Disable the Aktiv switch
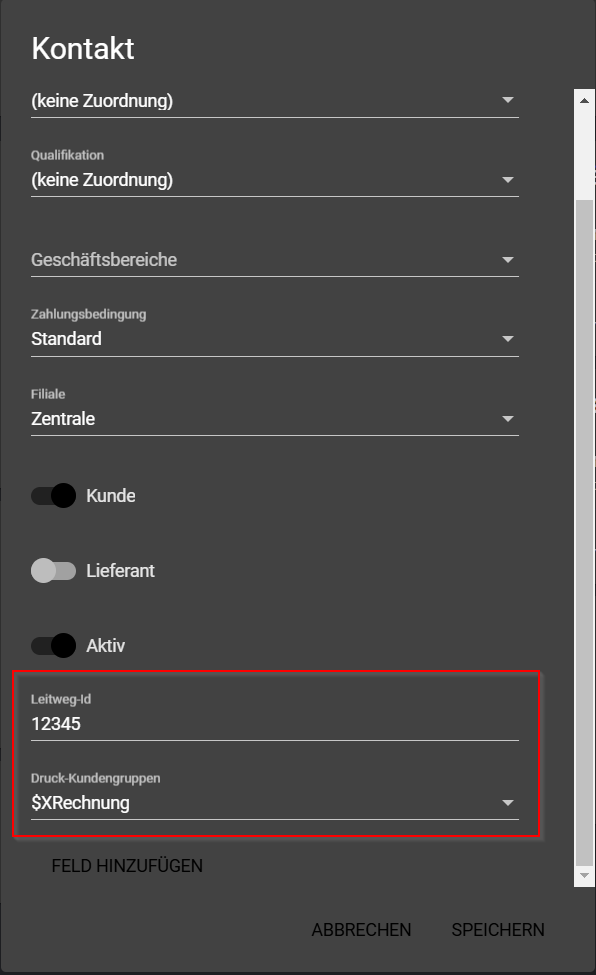This screenshot has height=975, width=596. point(54,645)
